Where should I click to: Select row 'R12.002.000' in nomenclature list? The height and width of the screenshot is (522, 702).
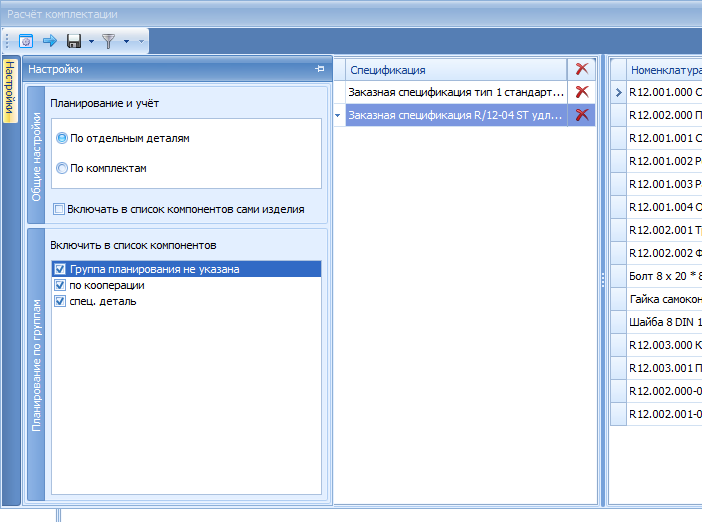point(664,115)
